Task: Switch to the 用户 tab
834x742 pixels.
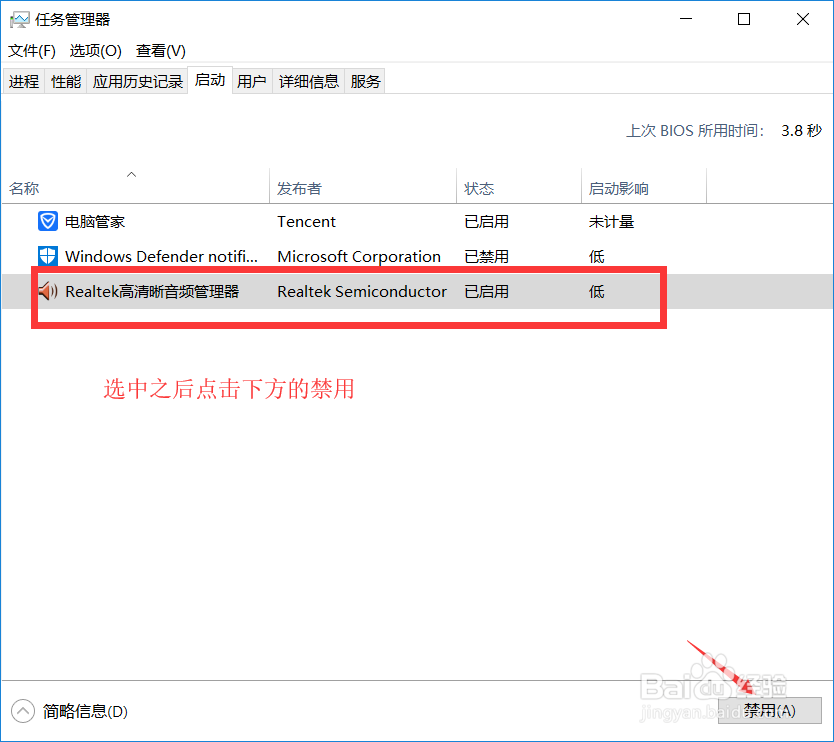Action: (x=252, y=81)
